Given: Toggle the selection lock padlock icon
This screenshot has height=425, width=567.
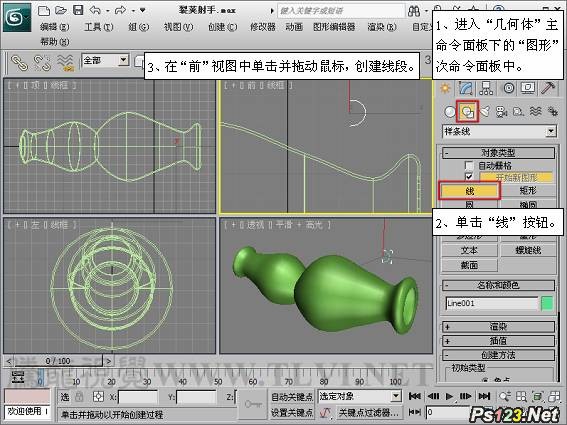Looking at the screenshot, I should (80, 397).
